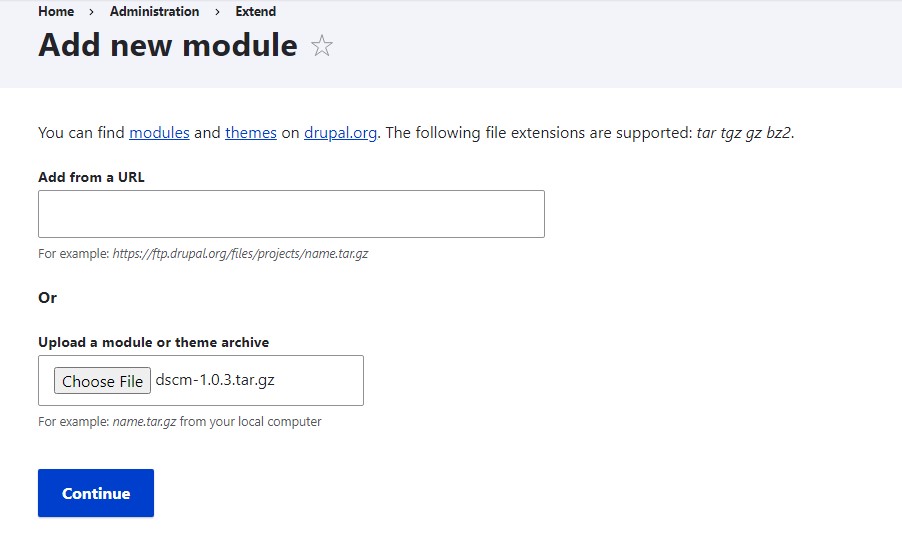
Task: Select the dscm-1.0.3.tar.gz file name
Action: pyautogui.click(x=215, y=380)
